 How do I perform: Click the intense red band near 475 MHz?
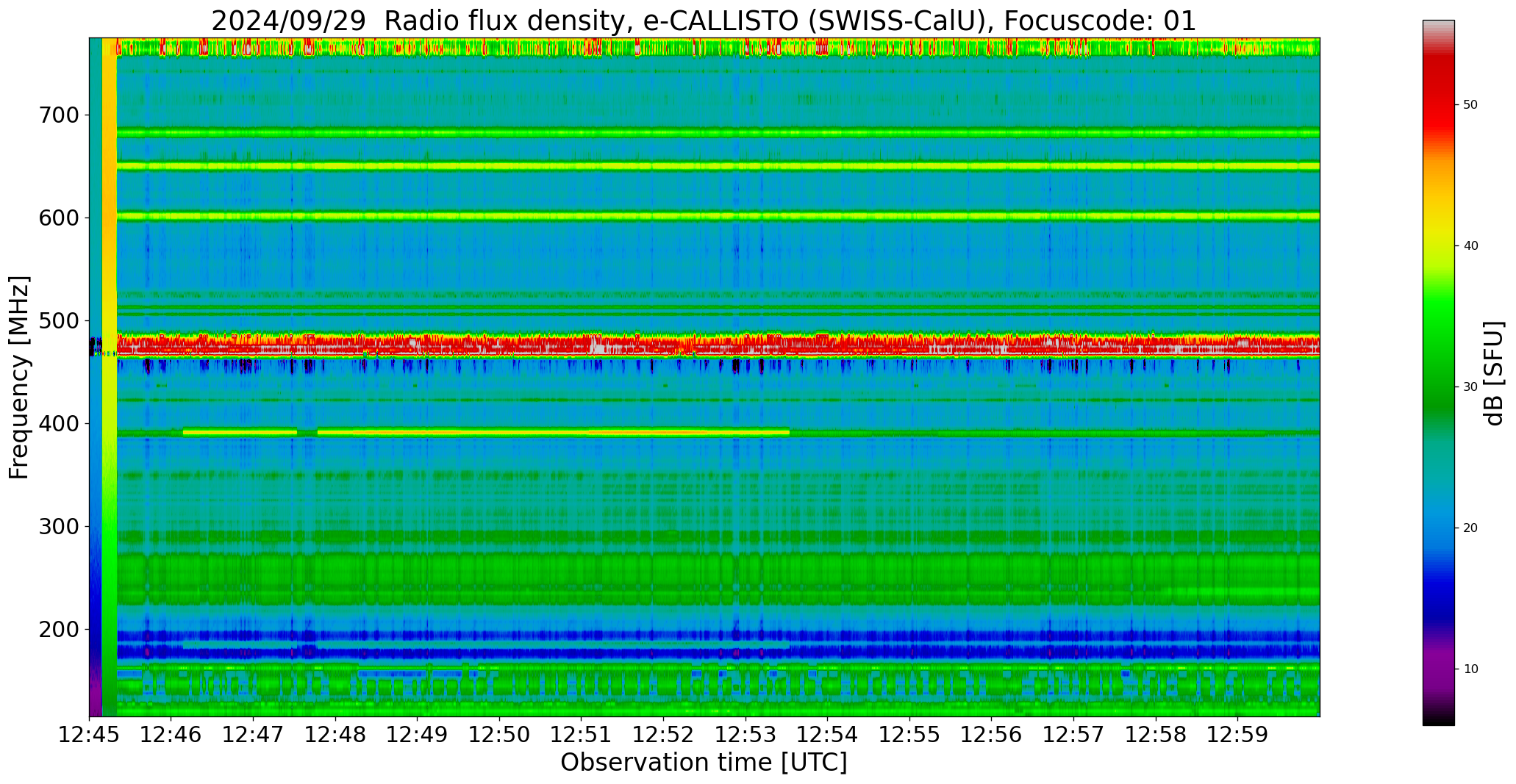coord(718,345)
